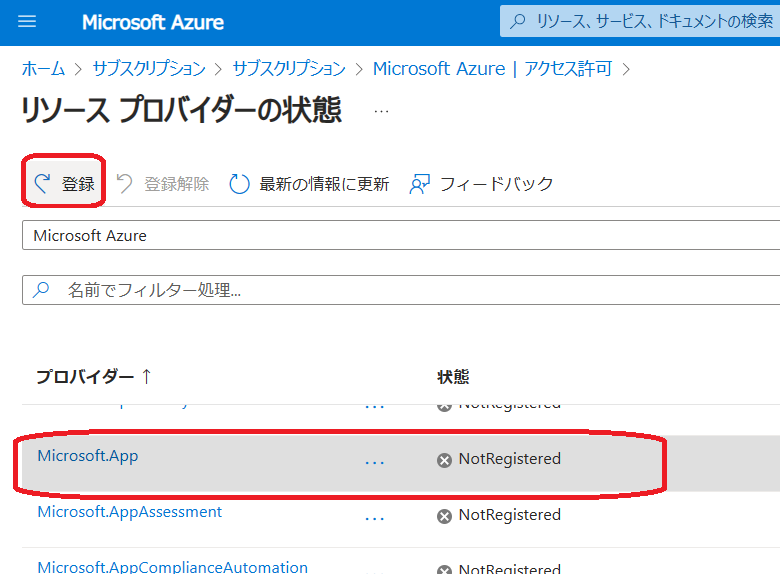This screenshot has width=780, height=574.
Task: Sort by プロバイダー column header
Action: 94,377
